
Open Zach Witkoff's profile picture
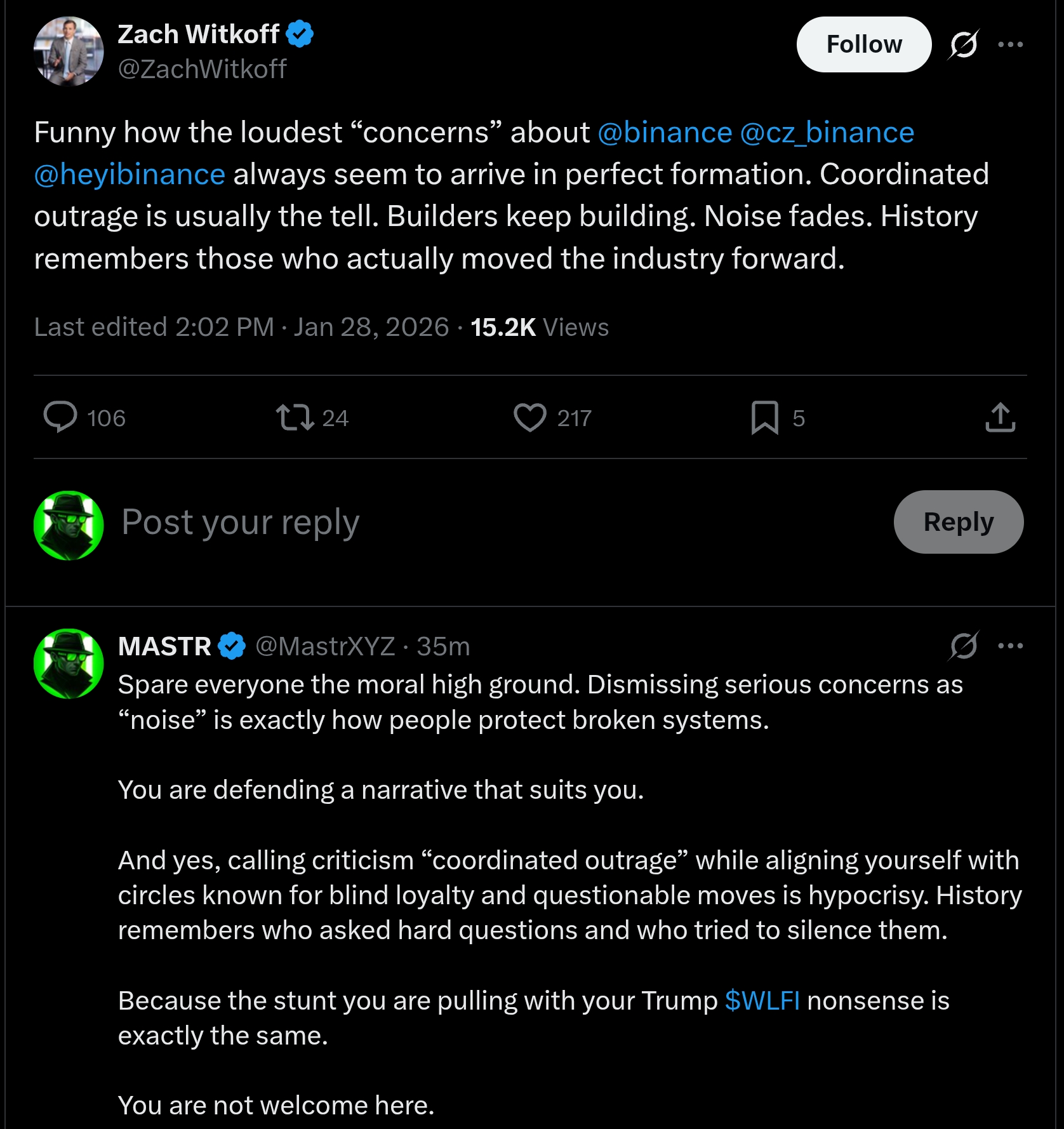69,51
